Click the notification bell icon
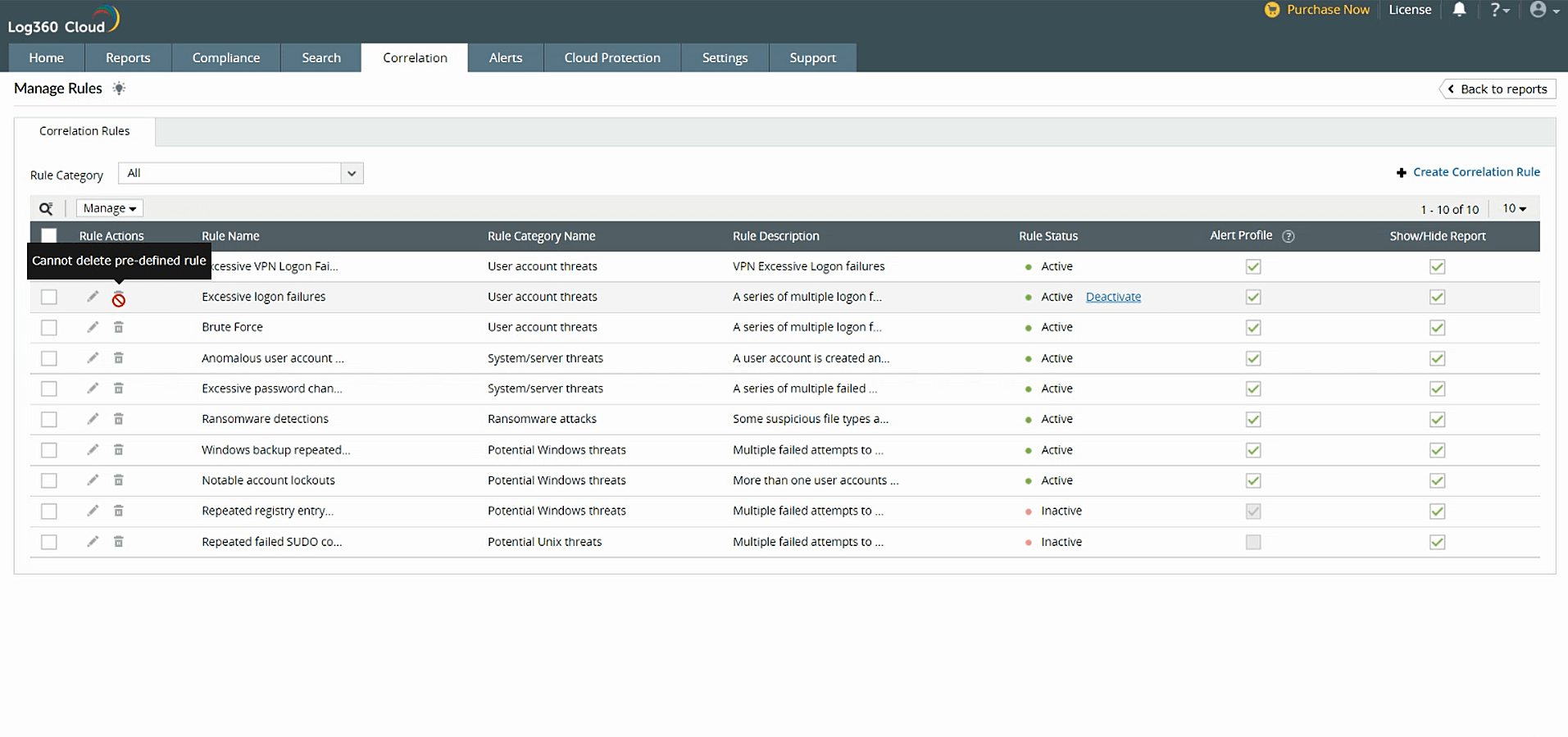 (x=1459, y=10)
